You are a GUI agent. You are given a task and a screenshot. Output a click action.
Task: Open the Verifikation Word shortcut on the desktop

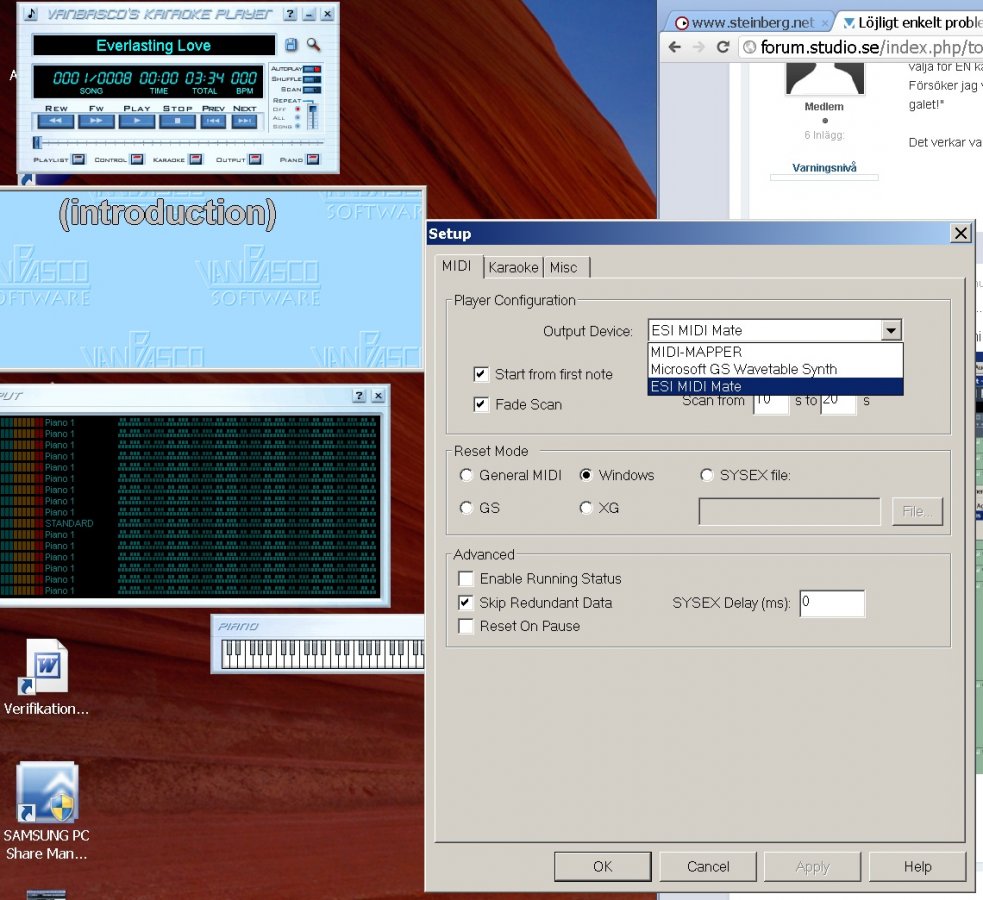coord(46,678)
